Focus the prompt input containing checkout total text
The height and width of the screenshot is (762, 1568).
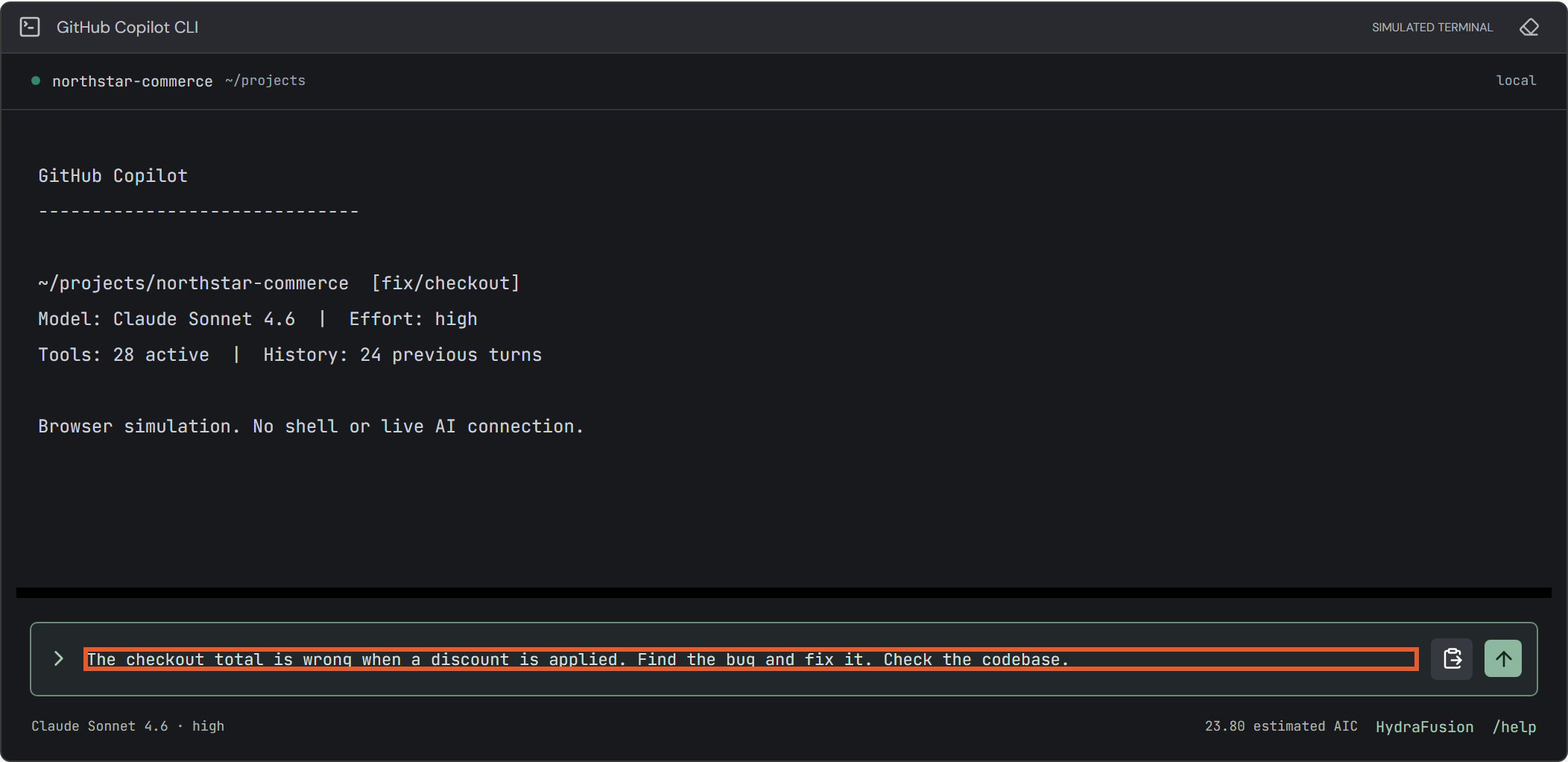(750, 659)
